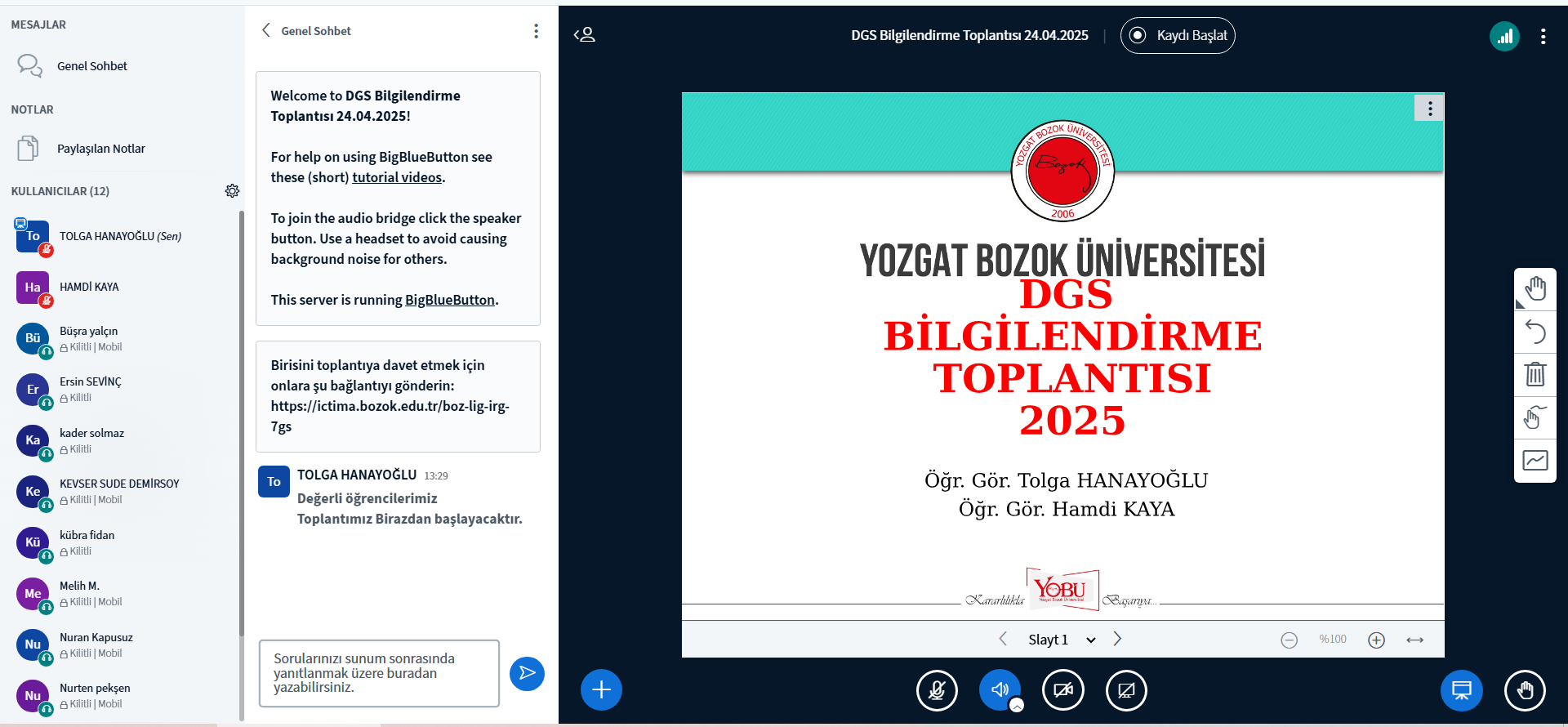This screenshot has width=1568, height=727.
Task: Select user TOLGA HANAYOĞLU in list
Action: click(122, 237)
